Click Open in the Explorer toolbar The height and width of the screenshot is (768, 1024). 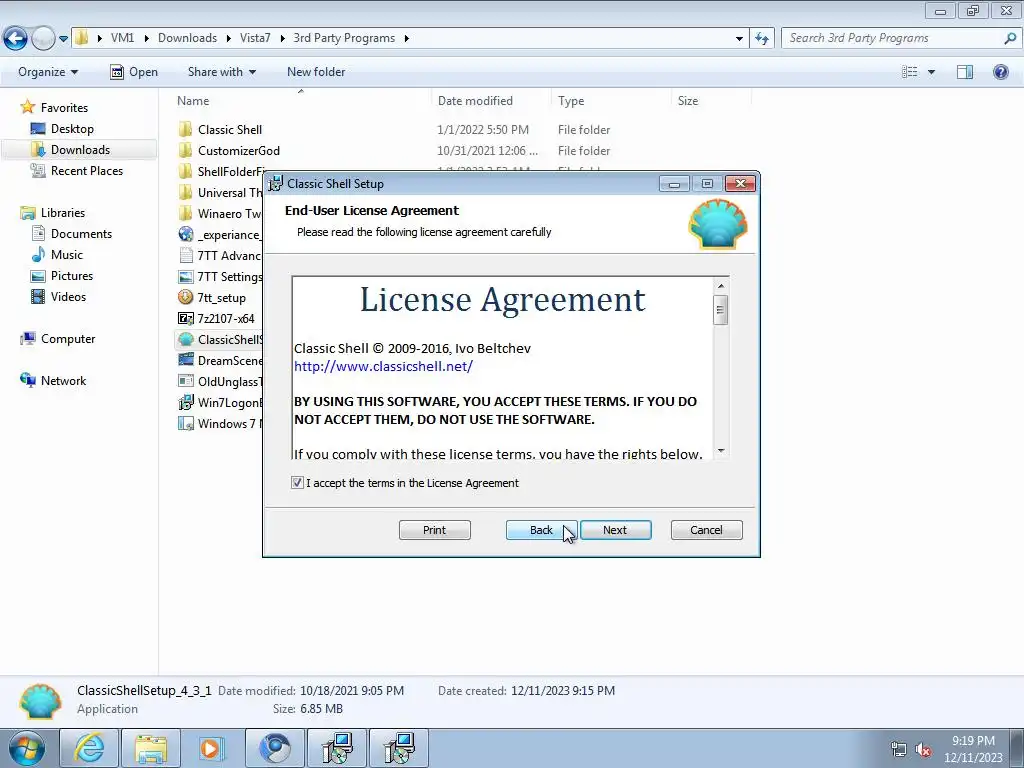point(134,72)
